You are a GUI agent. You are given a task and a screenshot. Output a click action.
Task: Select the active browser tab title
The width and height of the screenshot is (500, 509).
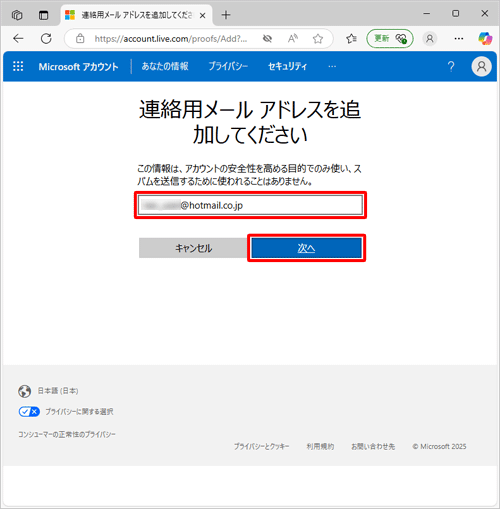137,15
